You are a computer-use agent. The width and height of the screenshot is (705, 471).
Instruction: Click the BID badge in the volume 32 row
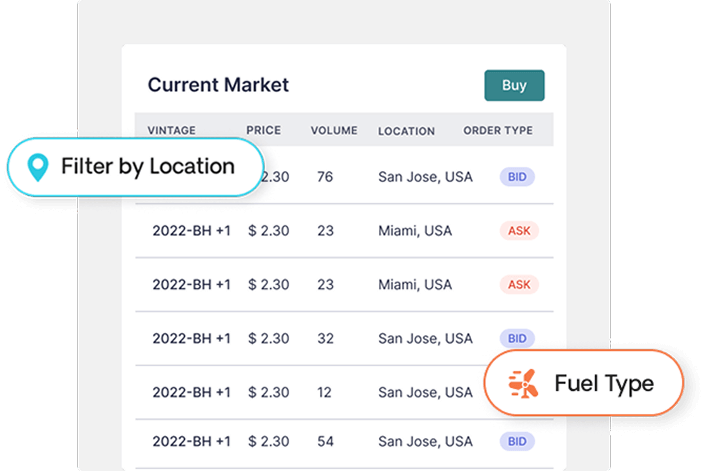pyautogui.click(x=517, y=338)
